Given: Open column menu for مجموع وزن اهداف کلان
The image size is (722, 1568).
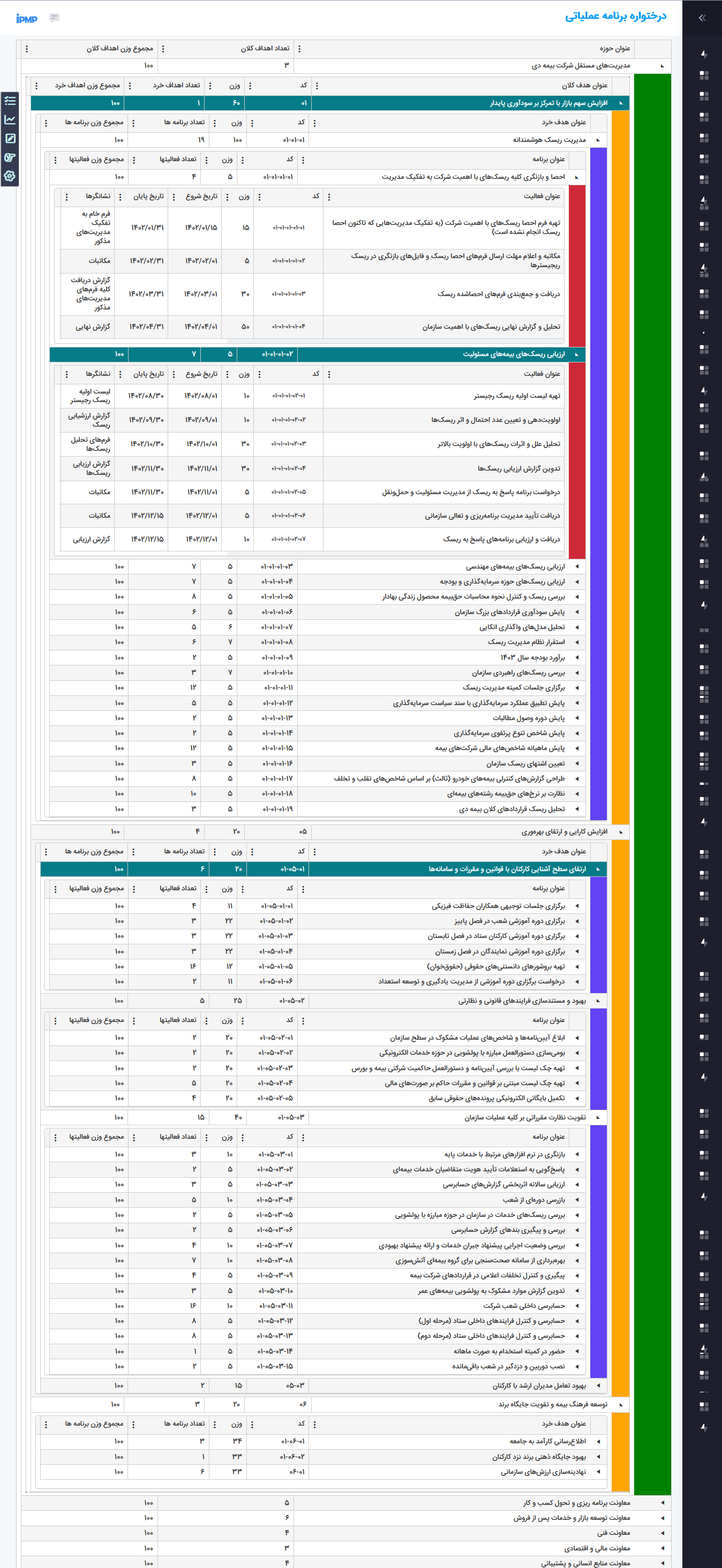Looking at the screenshot, I should 27,49.
